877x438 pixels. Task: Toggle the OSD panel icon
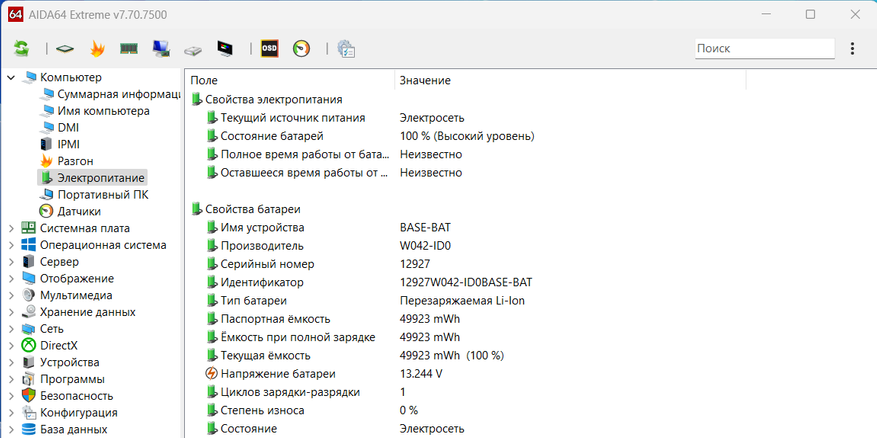(270, 49)
